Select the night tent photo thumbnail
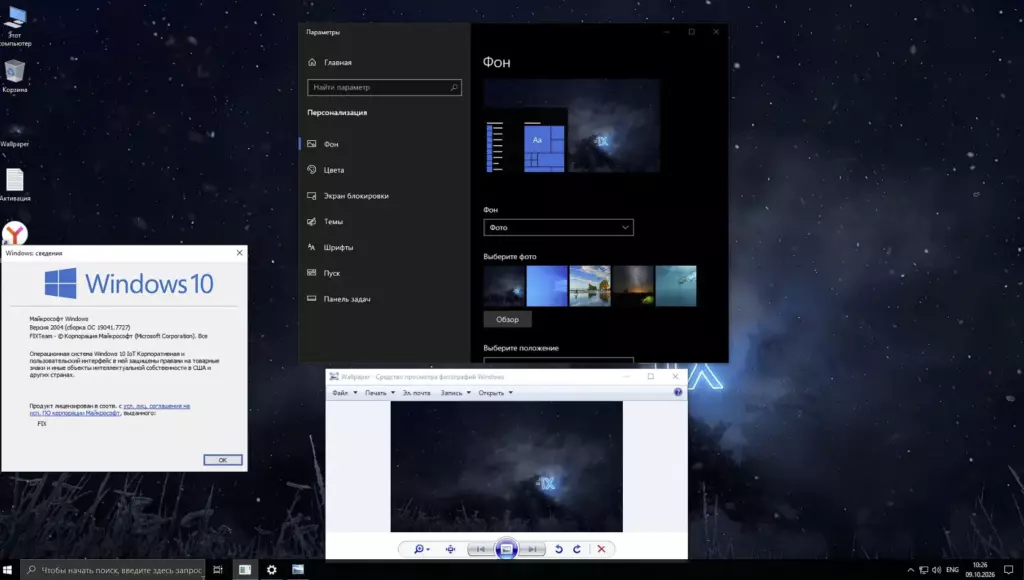This screenshot has width=1024, height=580. 633,285
